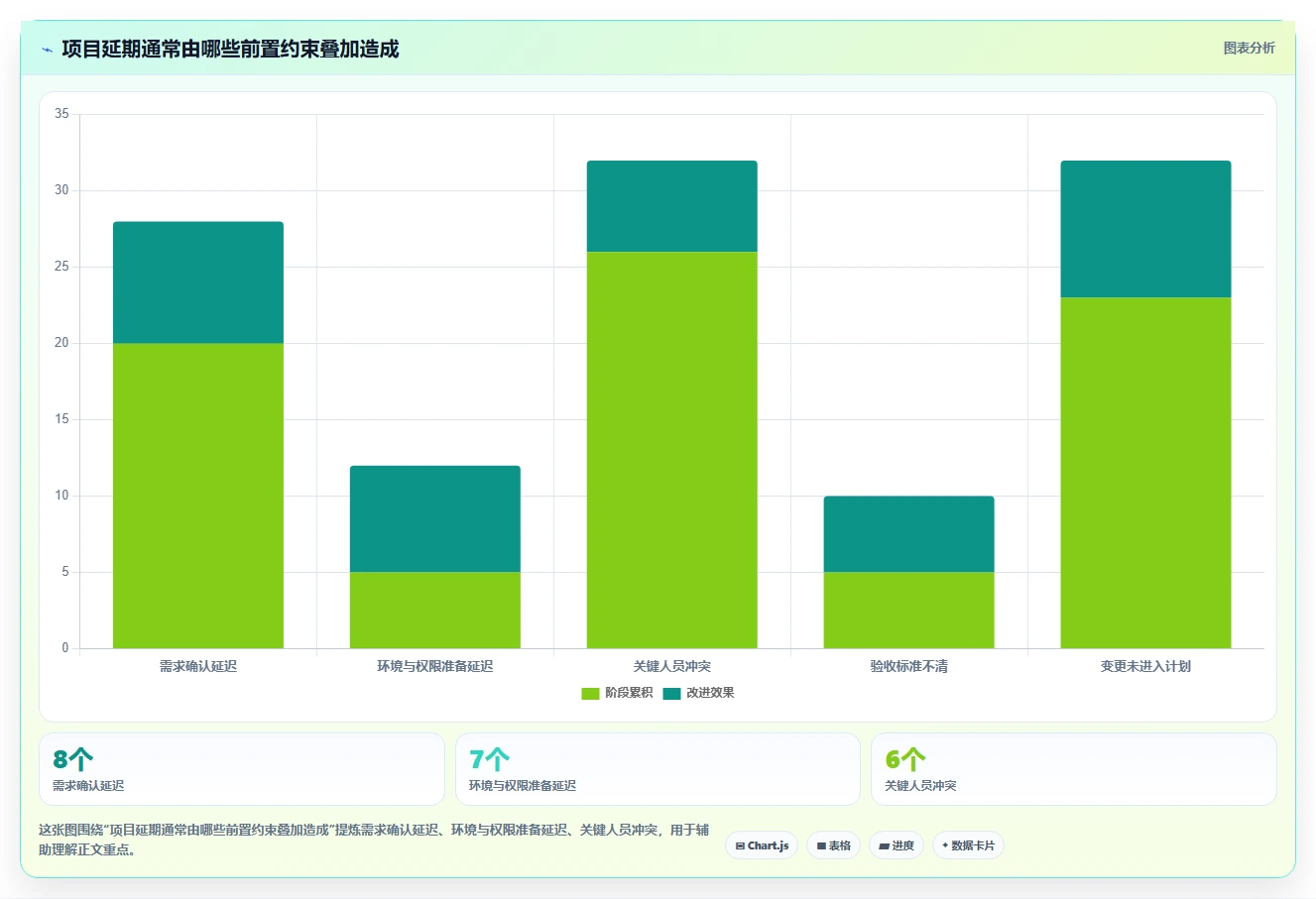This screenshot has width=1316, height=899.
Task: Click the x-axis label 验收标准不清
Action: pos(909,666)
